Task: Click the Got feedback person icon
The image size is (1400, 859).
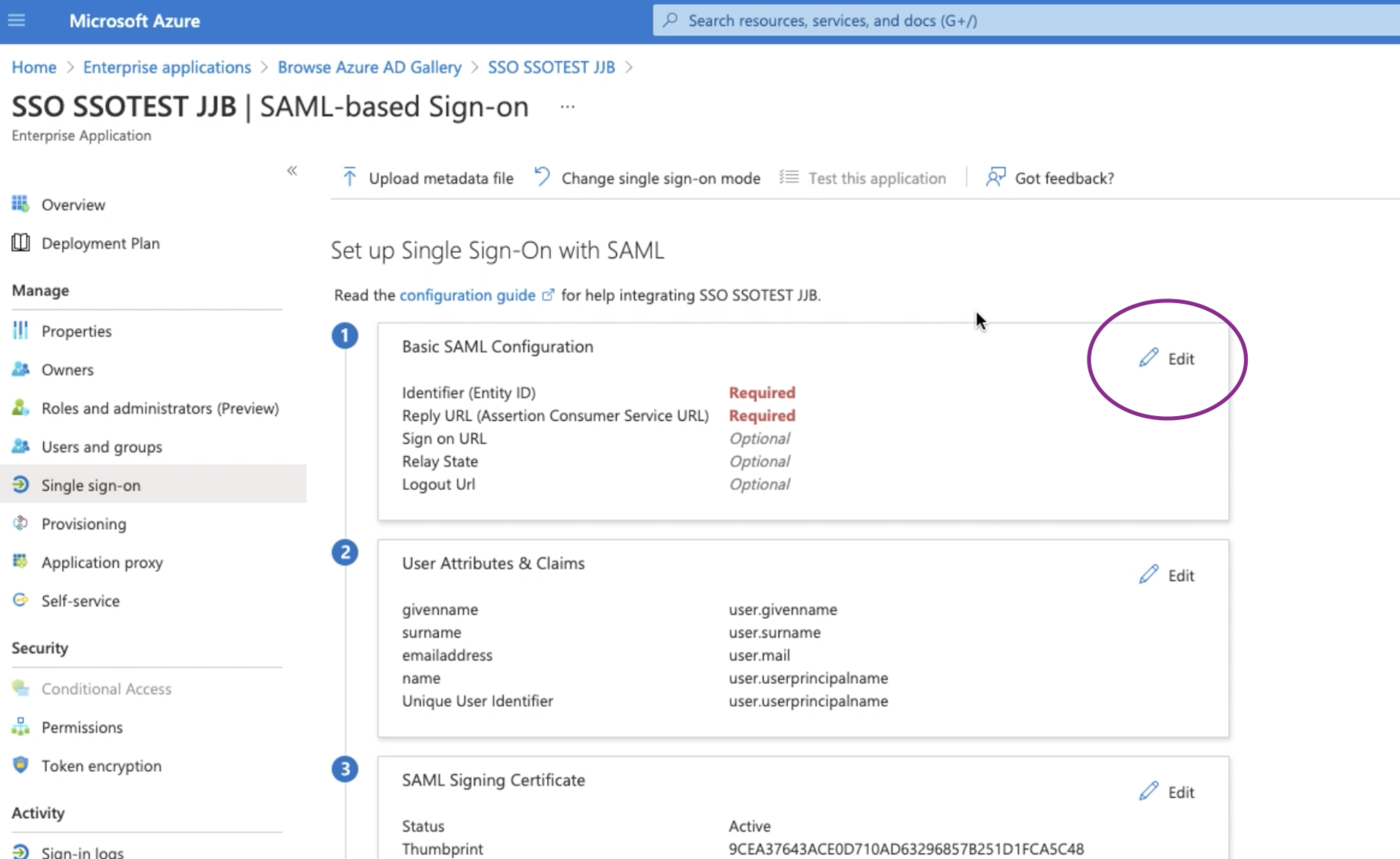Action: point(995,177)
